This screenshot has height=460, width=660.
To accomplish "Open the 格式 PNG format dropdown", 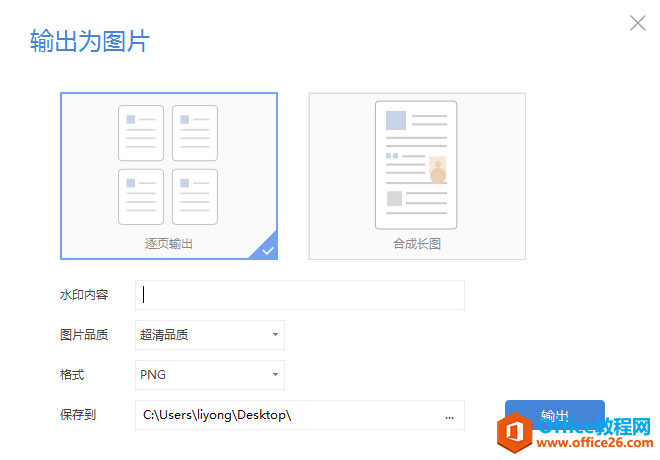I will [x=210, y=375].
